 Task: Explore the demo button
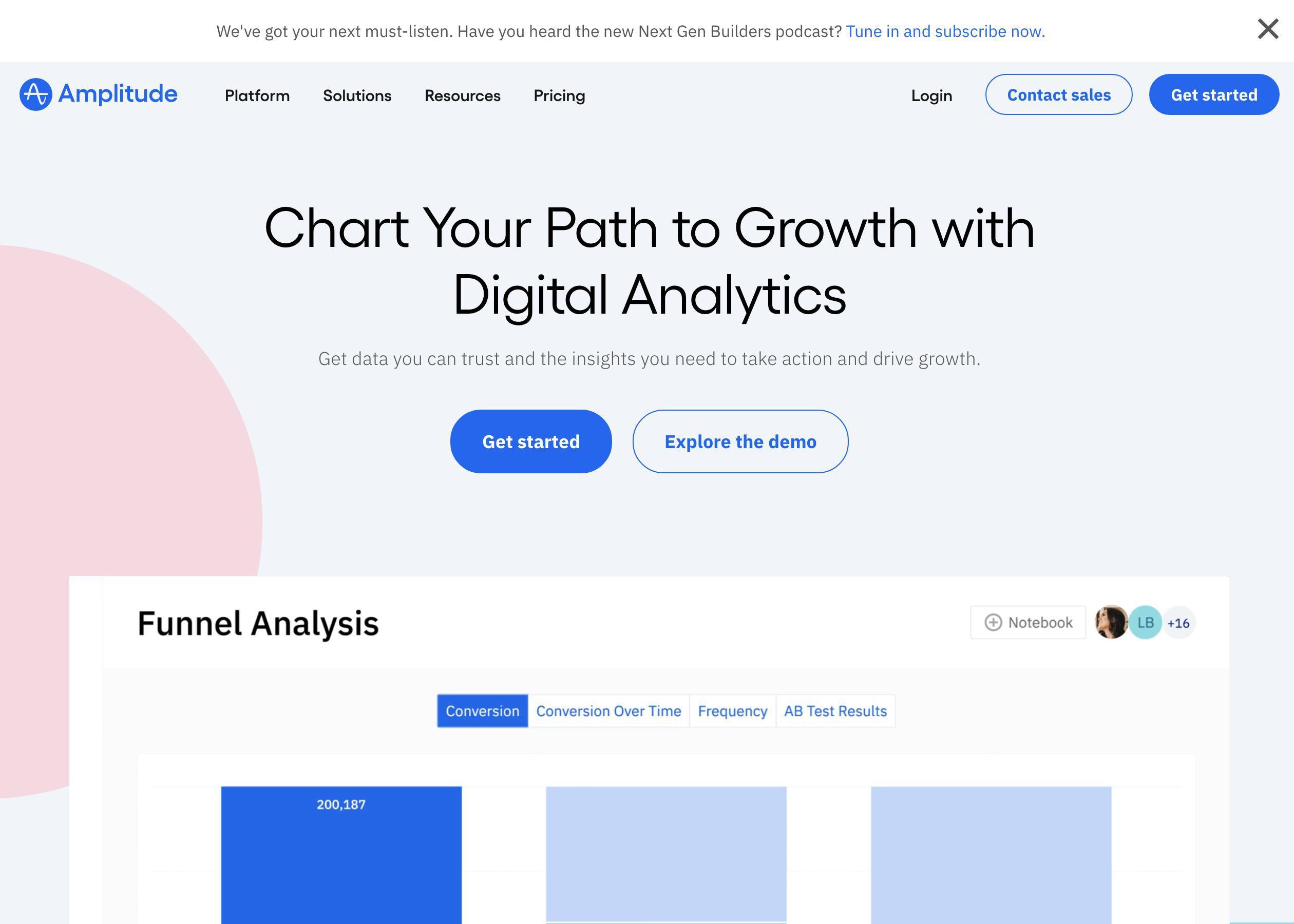click(741, 441)
